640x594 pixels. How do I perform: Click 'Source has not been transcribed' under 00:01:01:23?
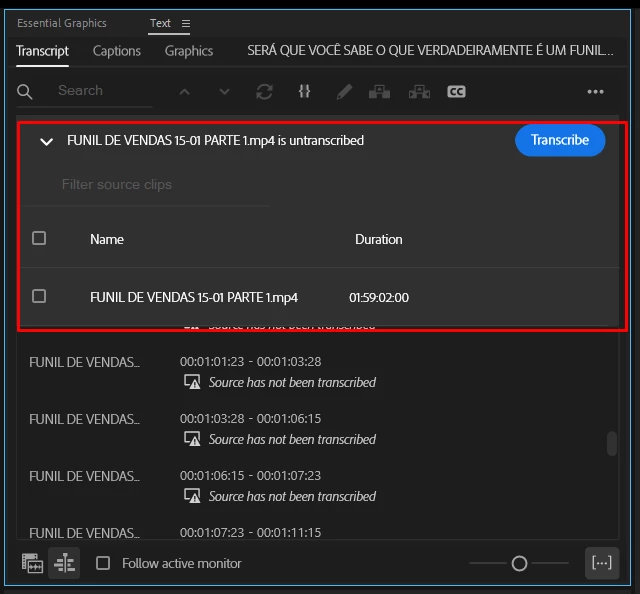click(292, 383)
